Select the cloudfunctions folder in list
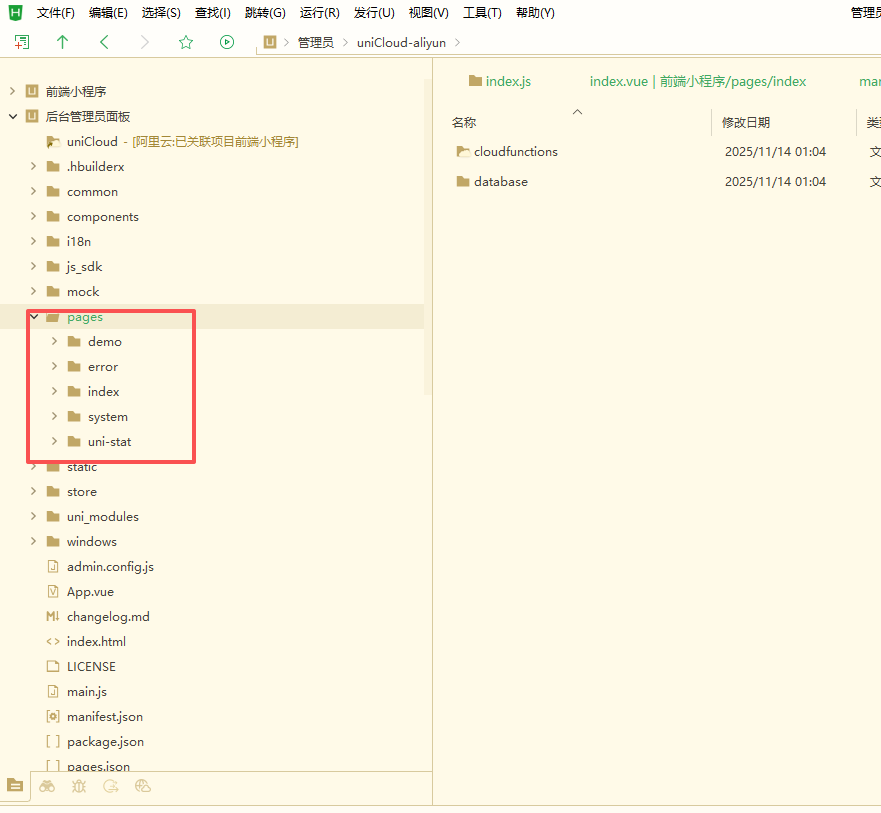This screenshot has height=813, width=881. 515,152
